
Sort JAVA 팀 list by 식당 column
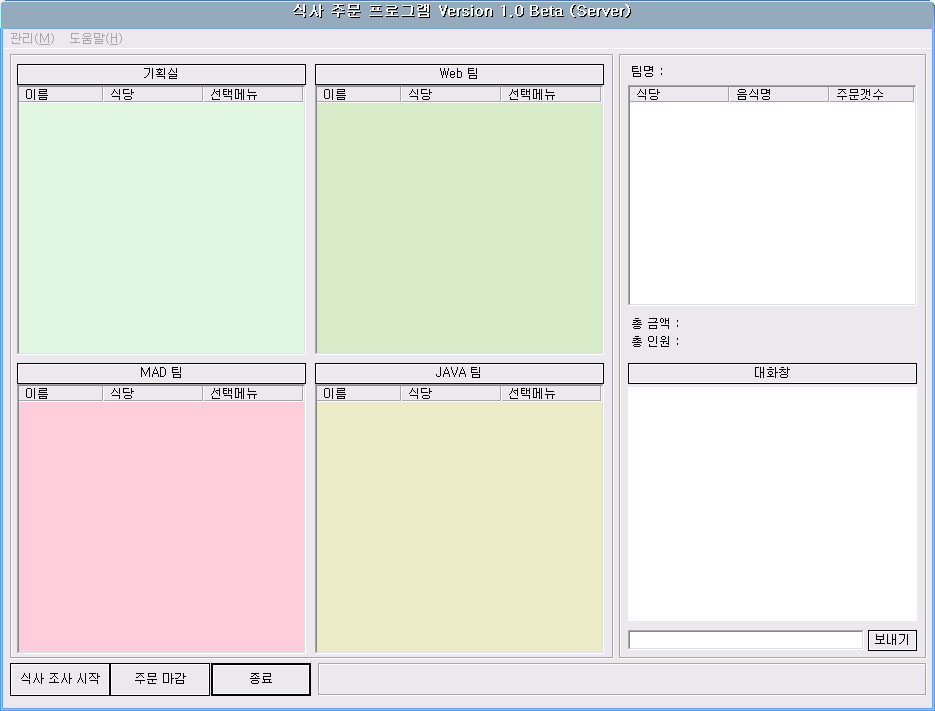point(451,394)
